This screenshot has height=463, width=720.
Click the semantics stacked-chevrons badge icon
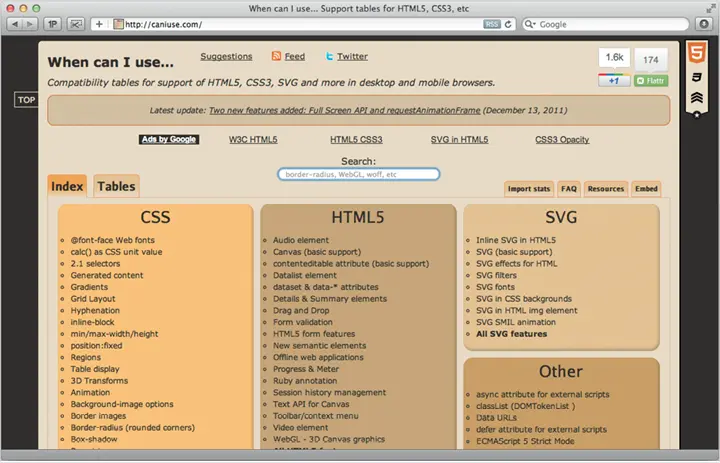pyautogui.click(x=697, y=97)
